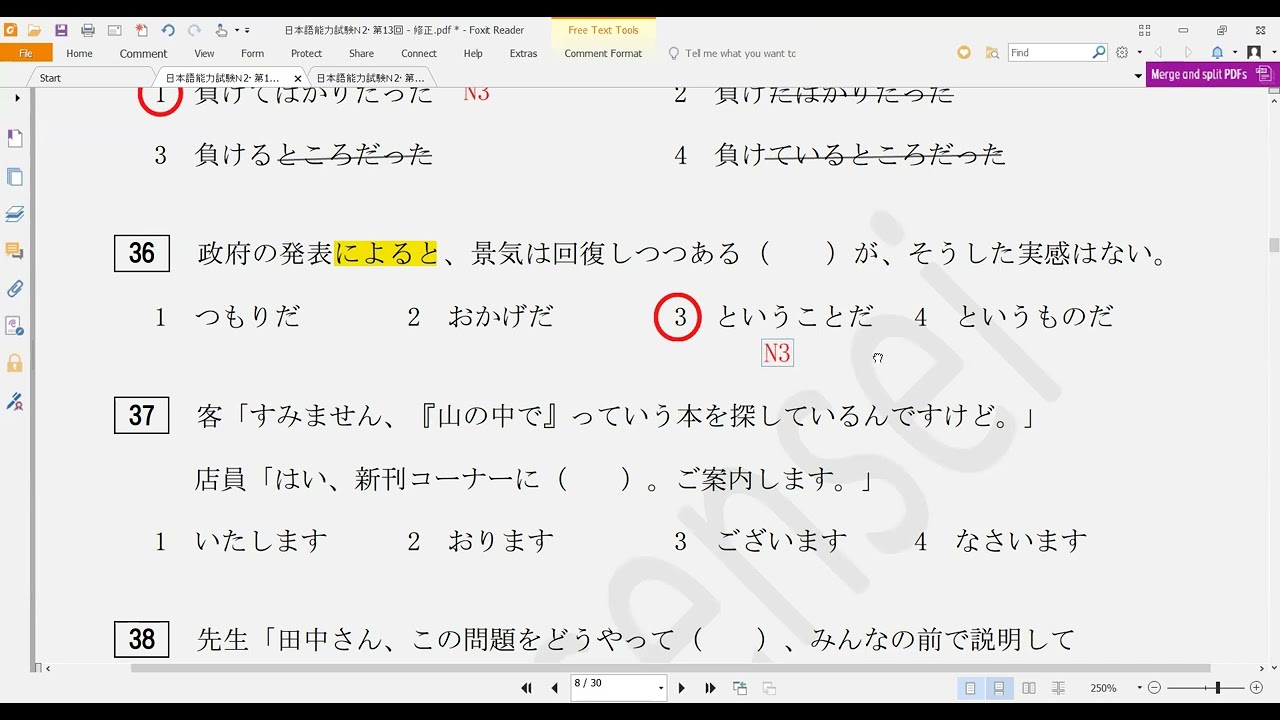Open the Share ribbon tab
The width and height of the screenshot is (1280, 720).
click(x=361, y=54)
